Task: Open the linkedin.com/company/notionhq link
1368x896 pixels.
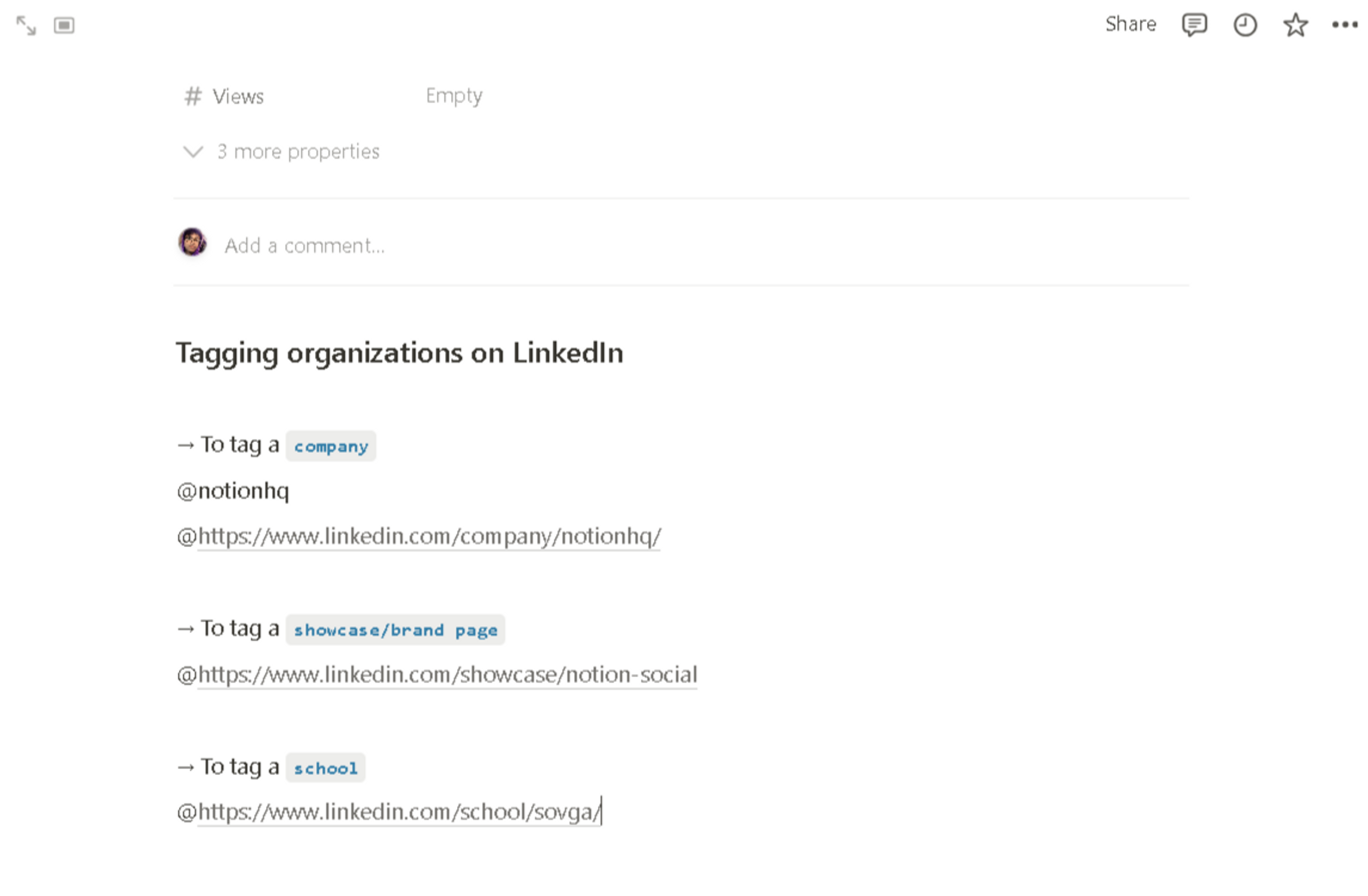Action: pos(429,536)
